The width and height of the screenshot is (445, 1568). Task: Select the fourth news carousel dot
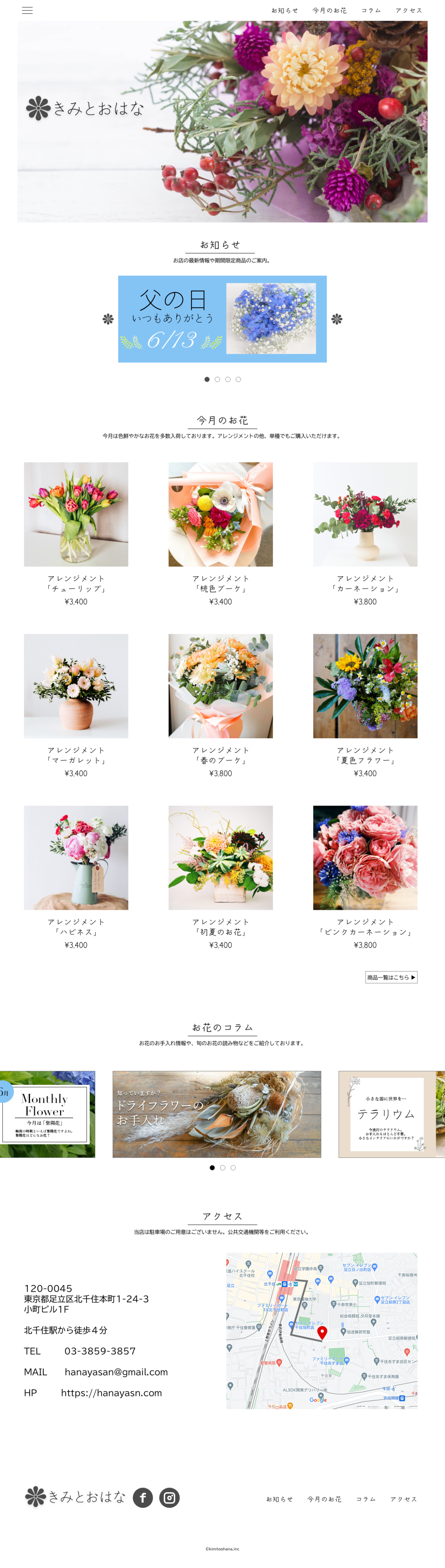click(x=238, y=379)
